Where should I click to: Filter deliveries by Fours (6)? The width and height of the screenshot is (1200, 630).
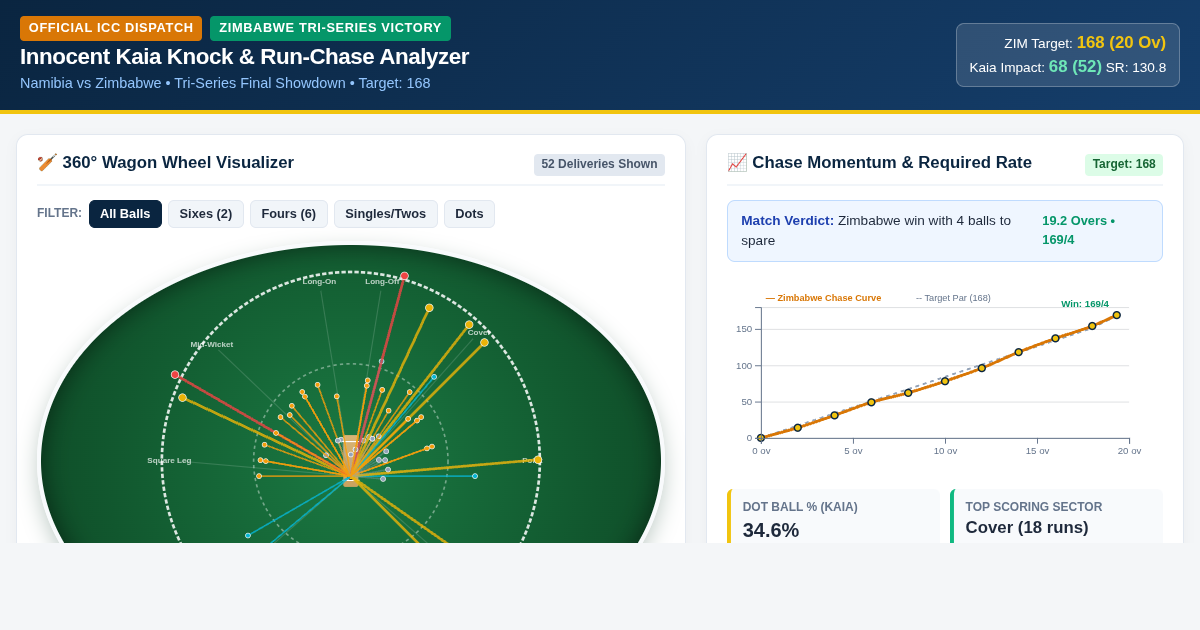tap(288, 214)
